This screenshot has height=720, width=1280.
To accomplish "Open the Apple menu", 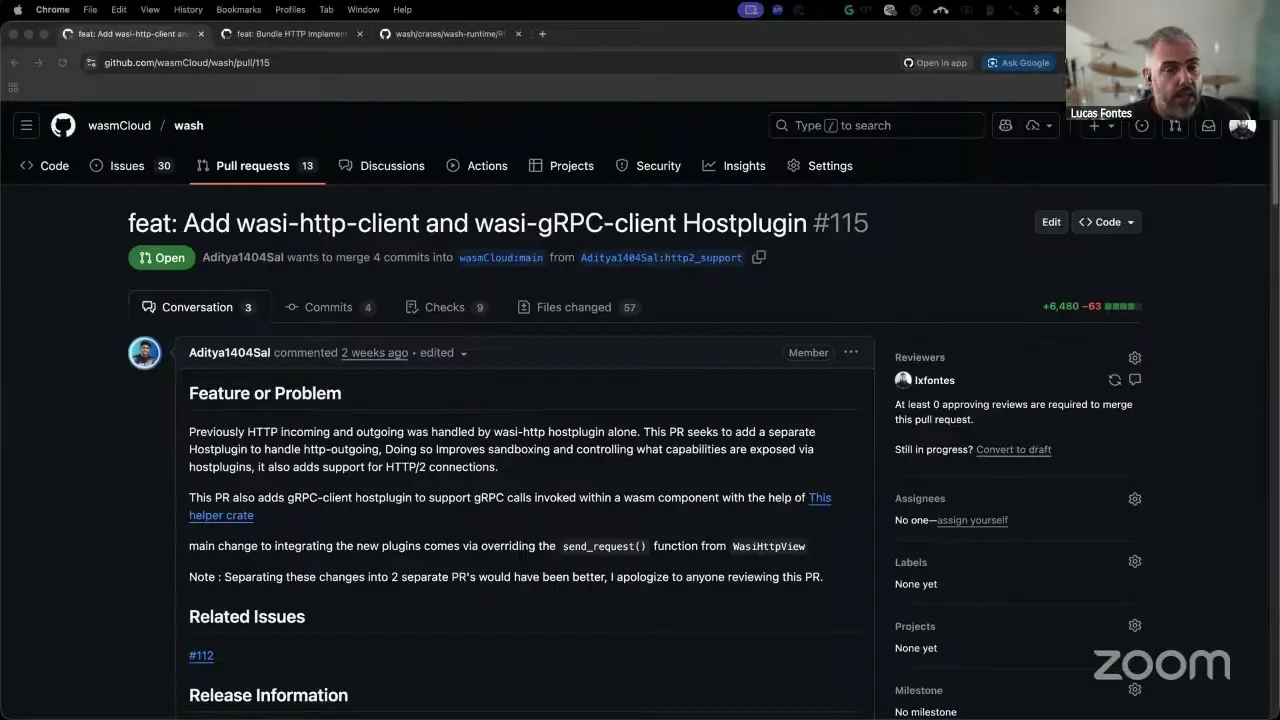I will click(x=17, y=10).
